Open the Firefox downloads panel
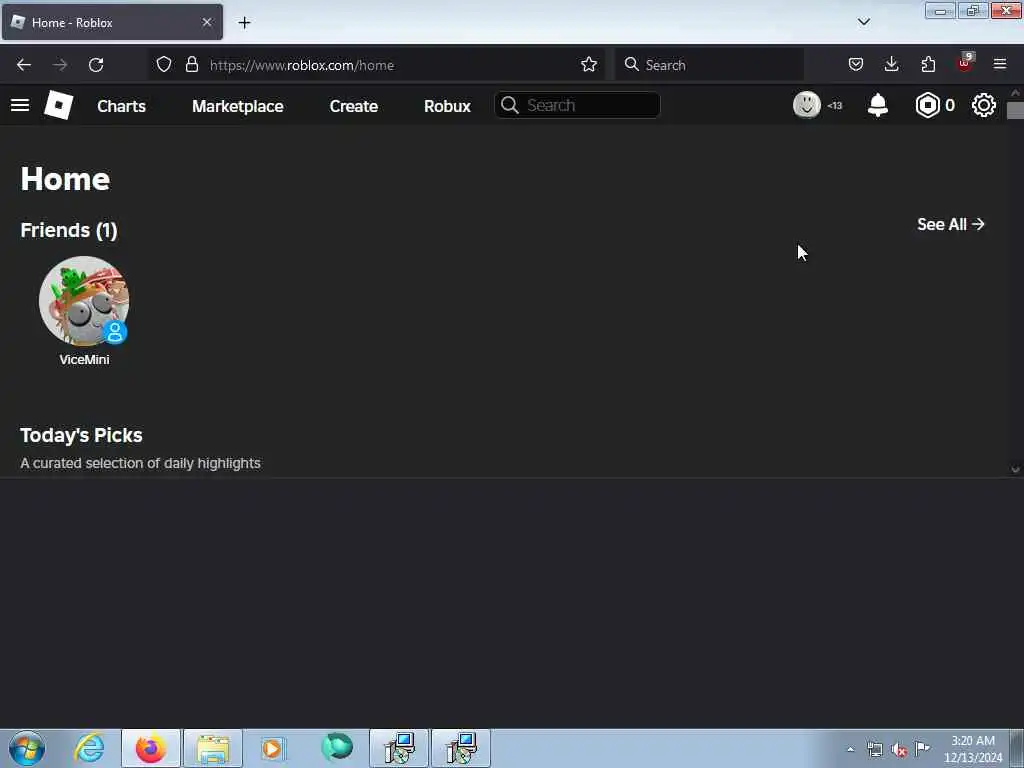This screenshot has width=1024, height=768. [891, 64]
